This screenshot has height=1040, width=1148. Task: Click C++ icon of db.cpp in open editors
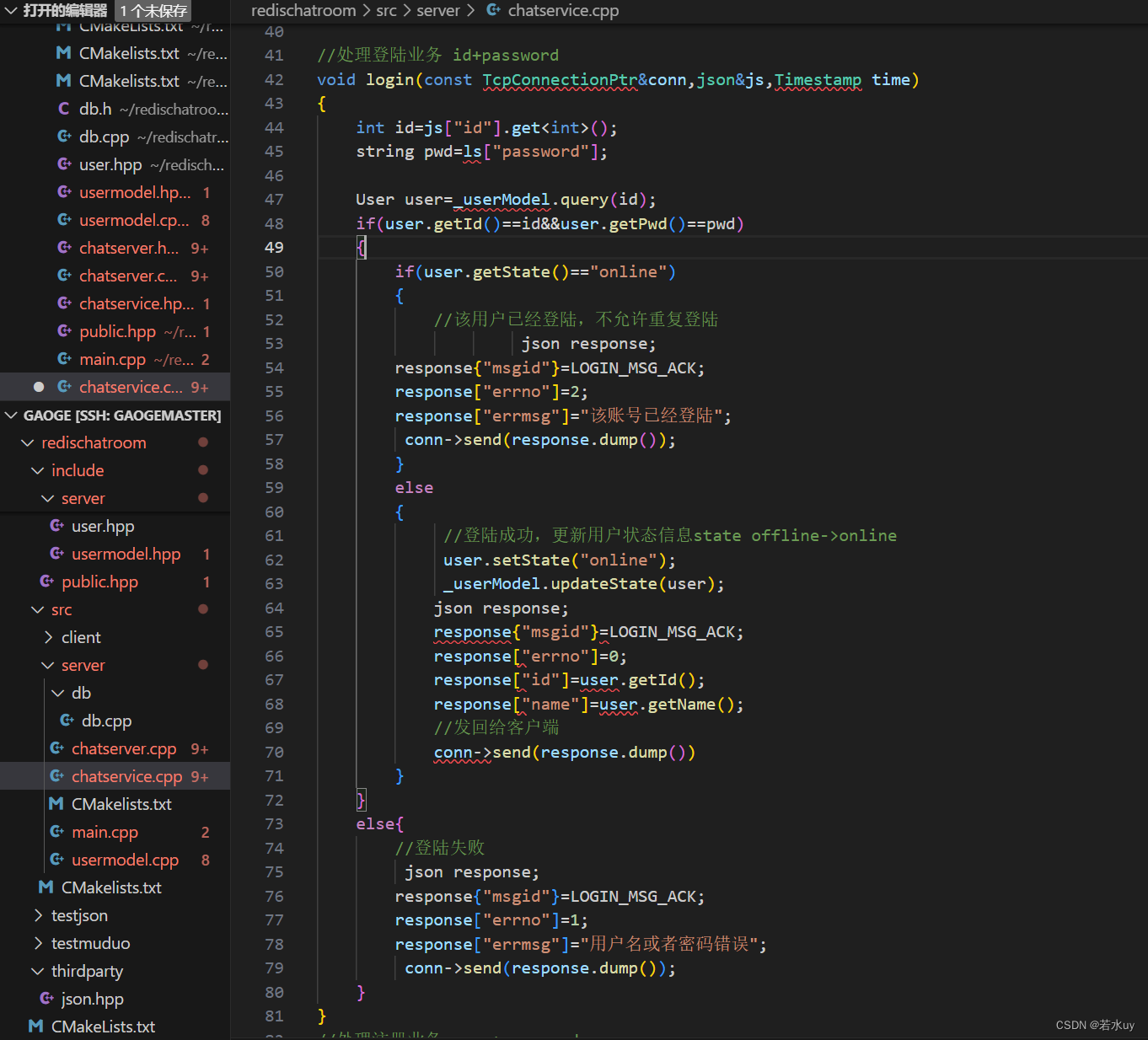click(64, 137)
